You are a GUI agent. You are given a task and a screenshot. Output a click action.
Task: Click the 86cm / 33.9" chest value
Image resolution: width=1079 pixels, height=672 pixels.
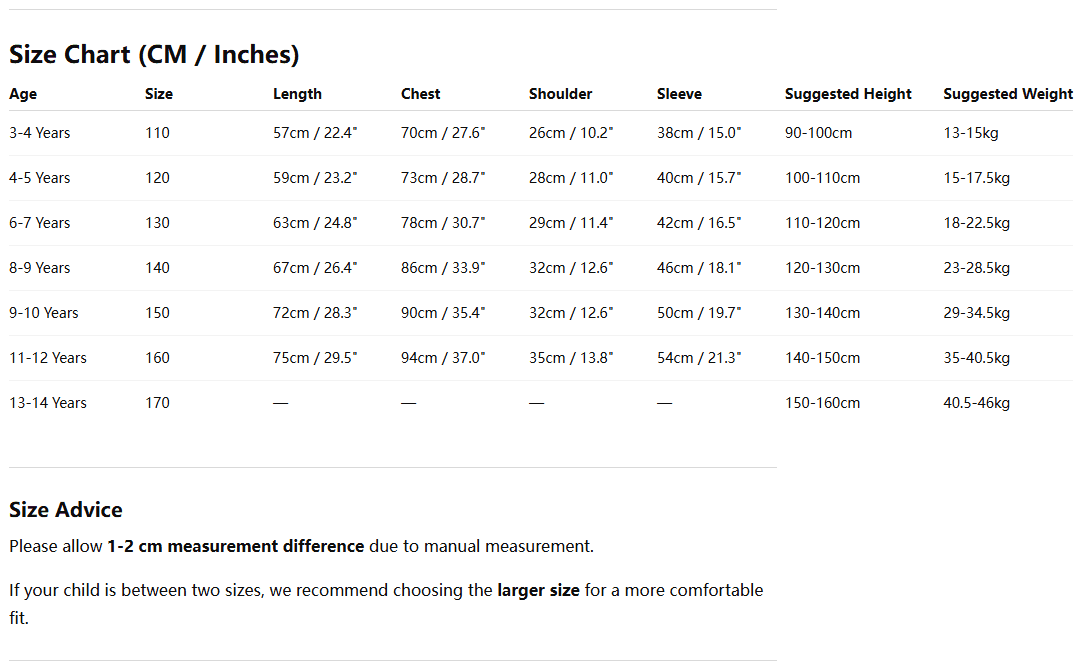443,268
